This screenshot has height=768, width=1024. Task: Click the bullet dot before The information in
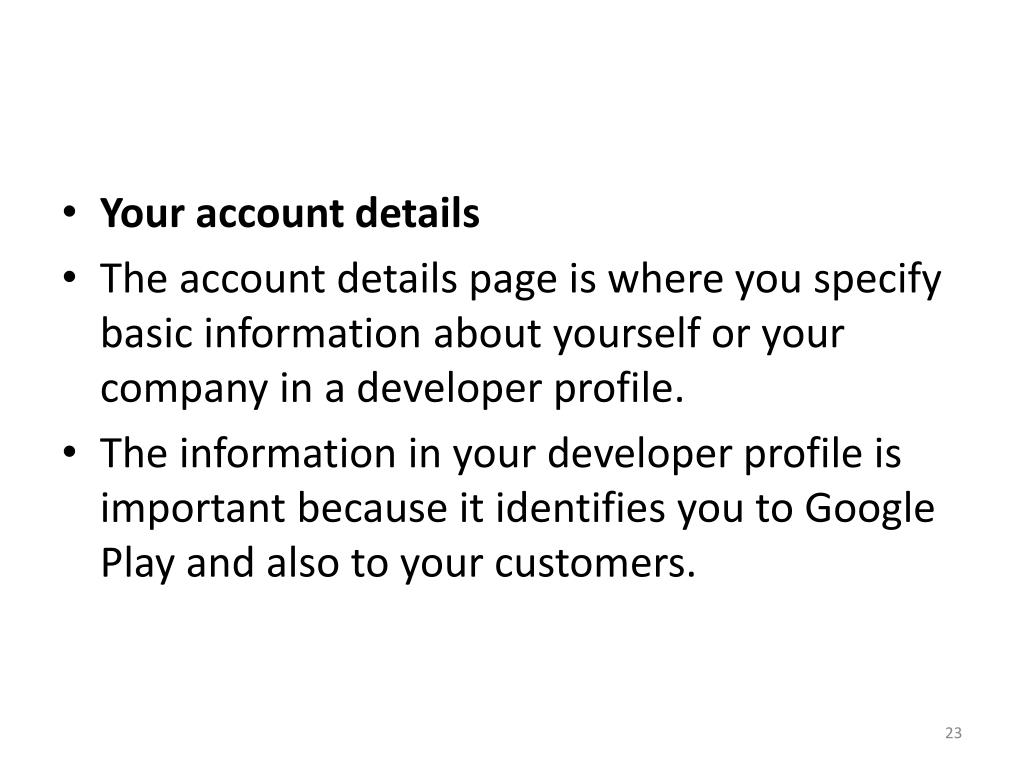(70, 452)
